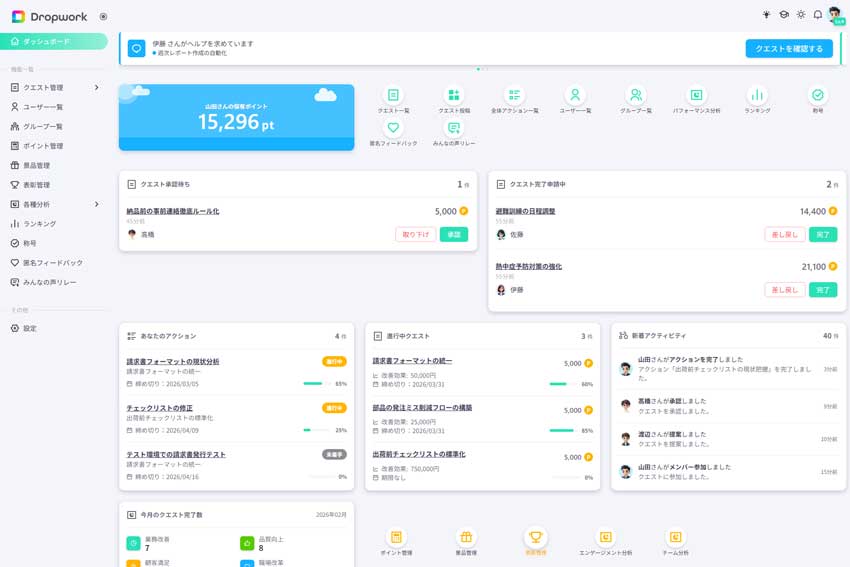Screen dimensions: 850x567
Task: Open チェックリストの修正 action link
Action: click(159, 408)
